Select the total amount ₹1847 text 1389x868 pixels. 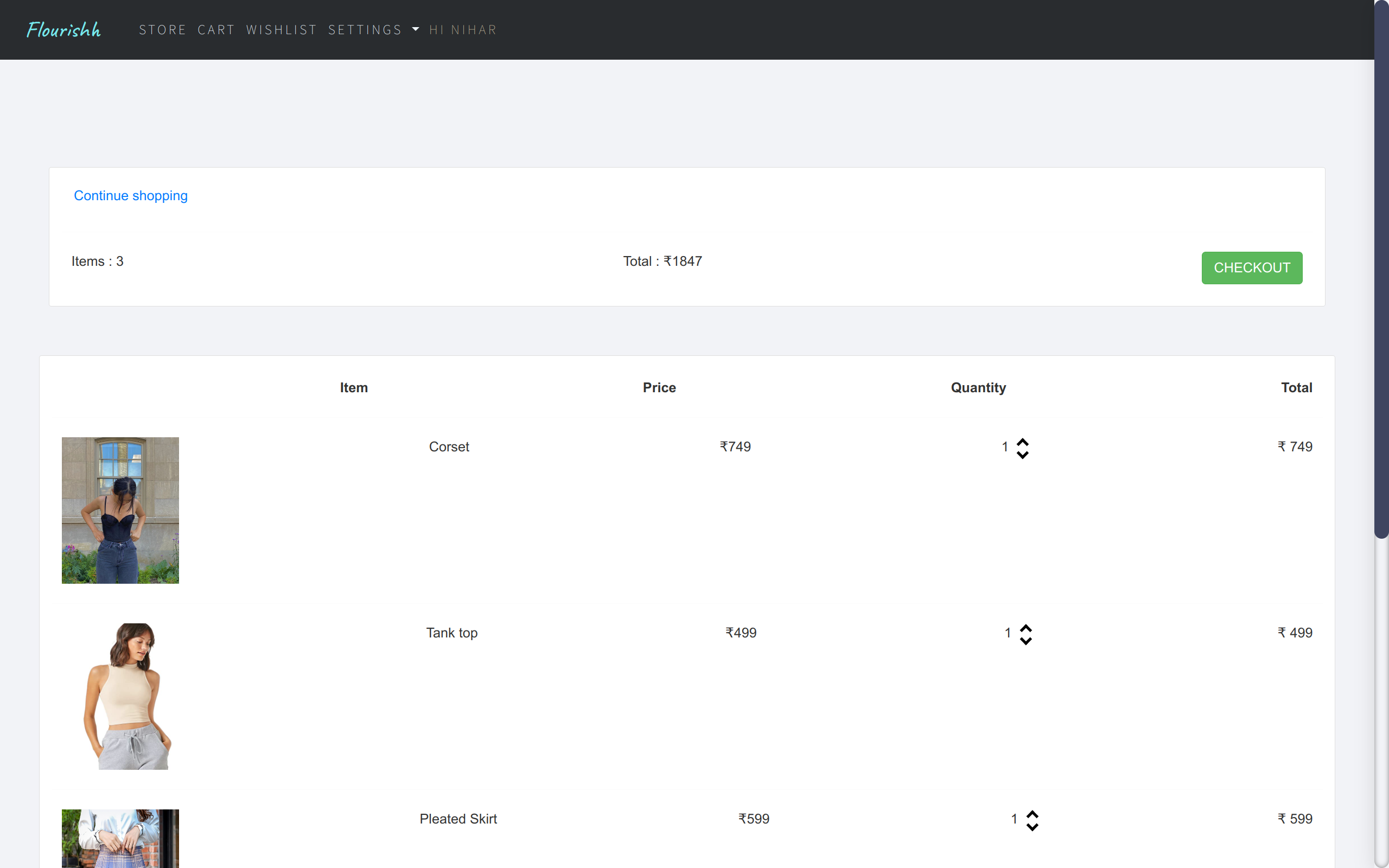662,260
